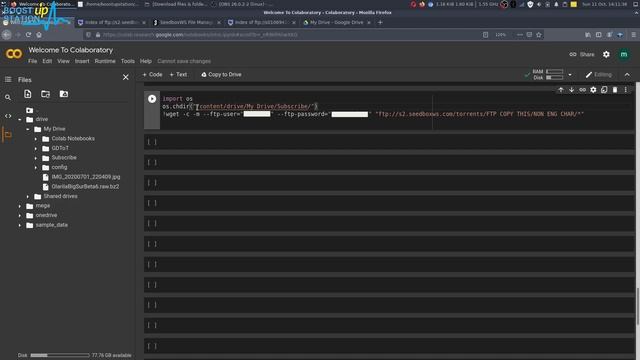Click the Upload file icon
Screen dimensions: 640x360
click(27, 94)
